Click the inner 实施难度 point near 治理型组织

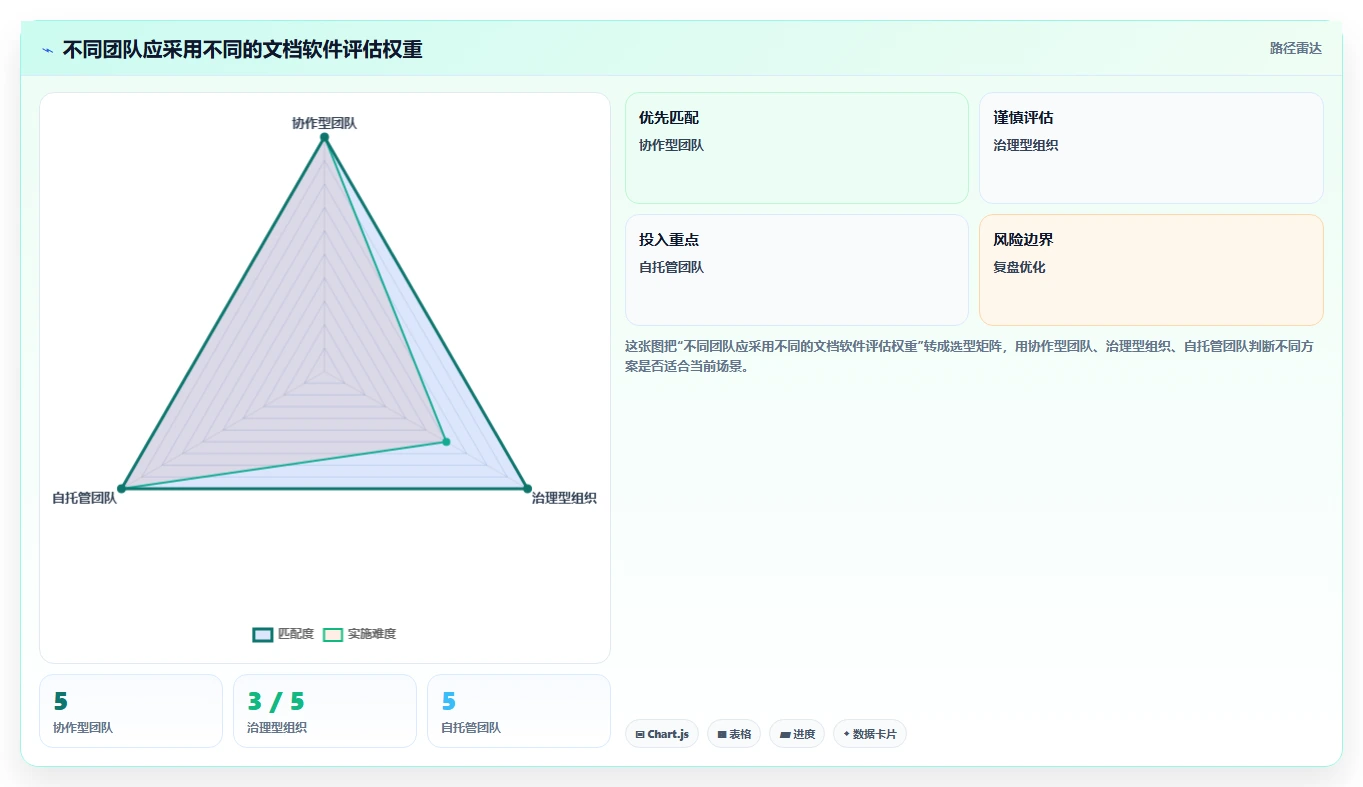446,441
